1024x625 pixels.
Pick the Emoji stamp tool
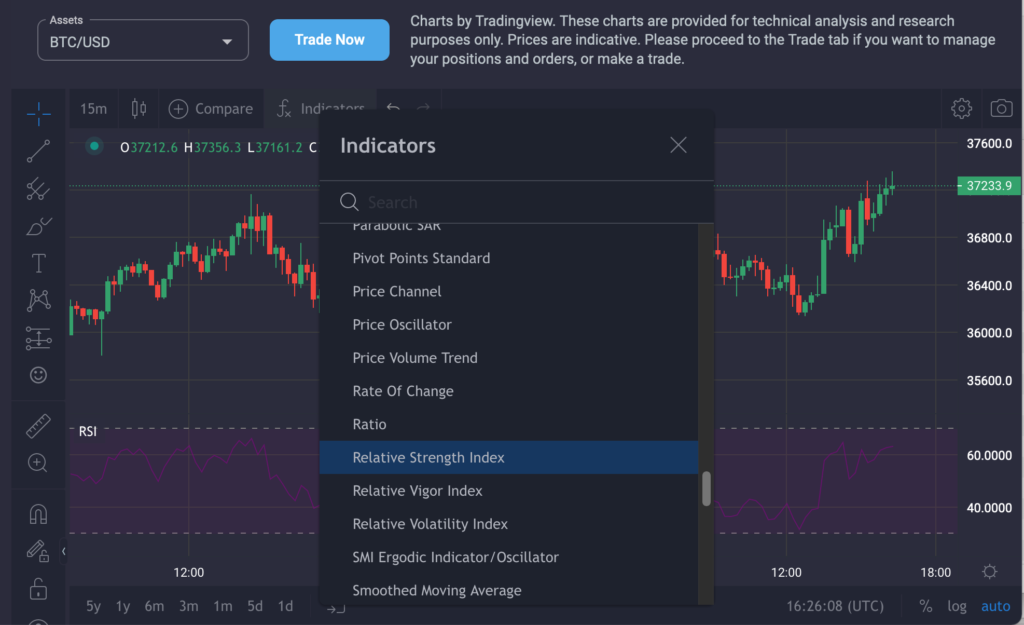[38, 375]
